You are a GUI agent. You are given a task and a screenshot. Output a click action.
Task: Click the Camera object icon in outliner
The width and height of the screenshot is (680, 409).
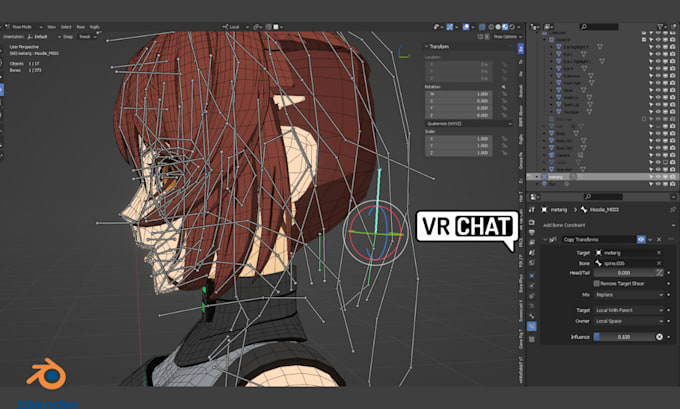pyautogui.click(x=552, y=155)
